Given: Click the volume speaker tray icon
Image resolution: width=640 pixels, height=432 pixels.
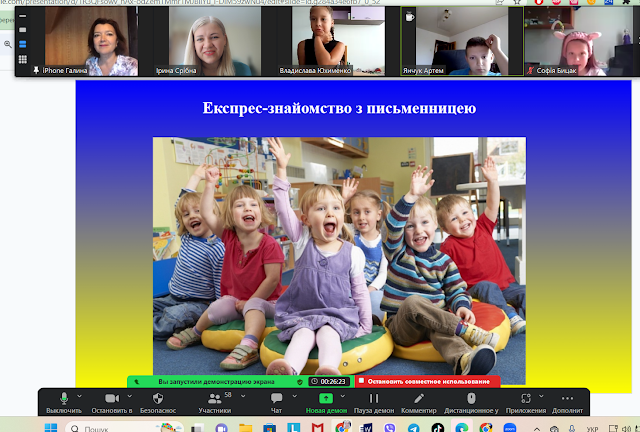Looking at the screenshot, I should coord(627,429).
